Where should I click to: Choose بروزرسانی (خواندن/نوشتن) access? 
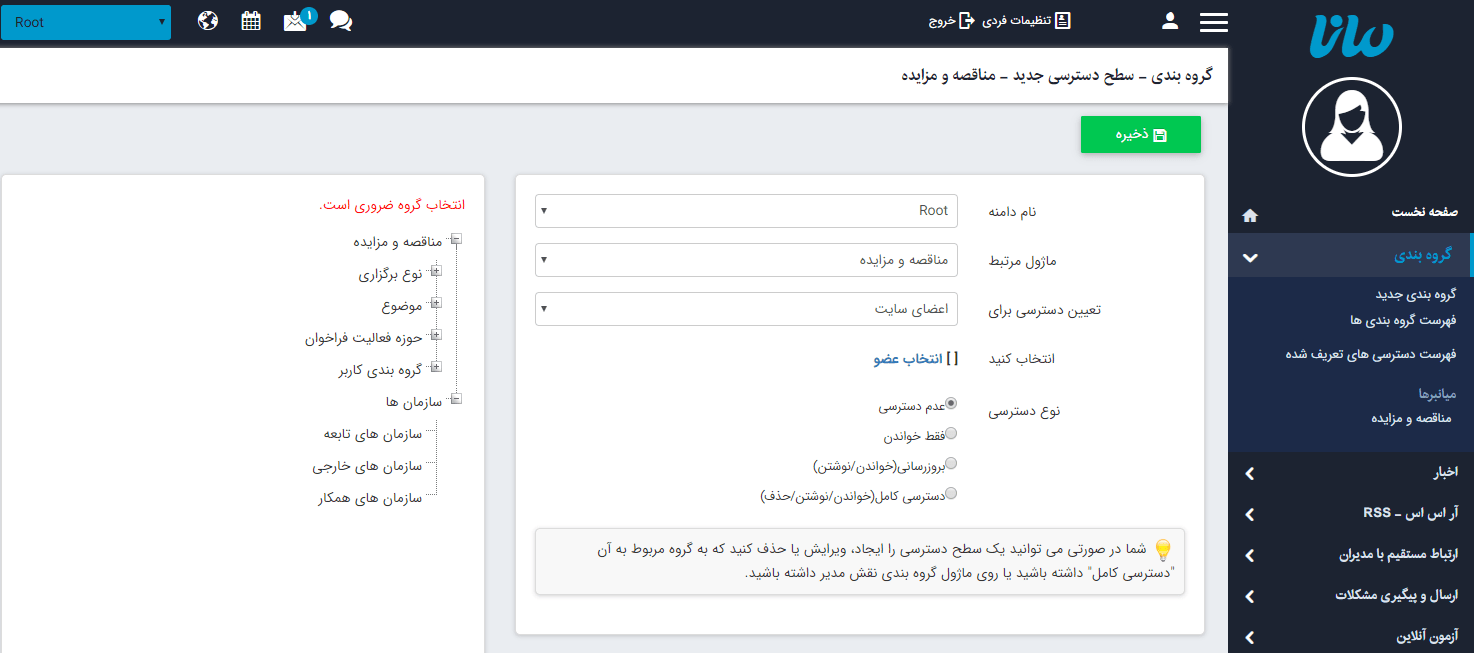(x=951, y=463)
